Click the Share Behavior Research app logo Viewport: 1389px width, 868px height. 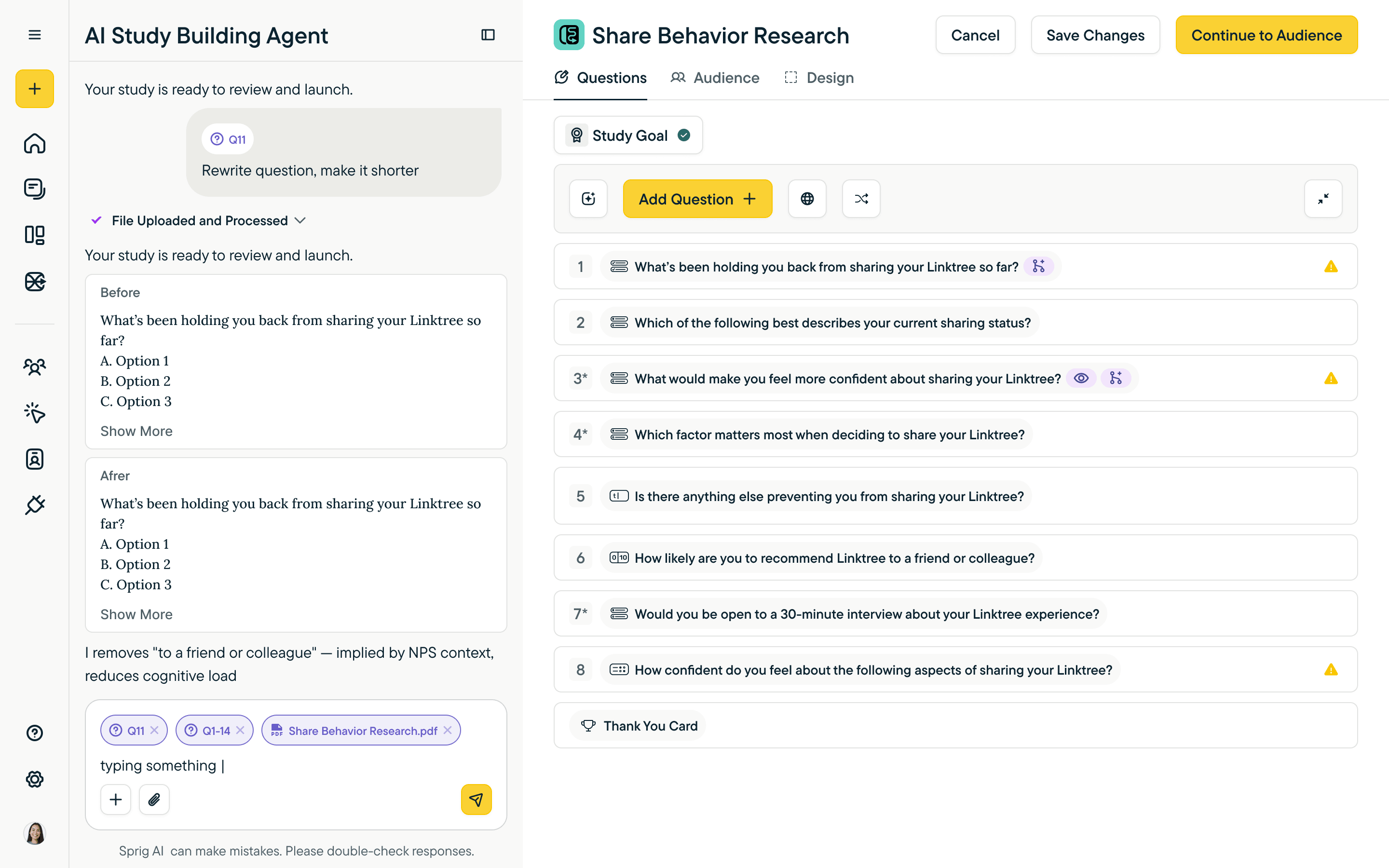(x=569, y=35)
